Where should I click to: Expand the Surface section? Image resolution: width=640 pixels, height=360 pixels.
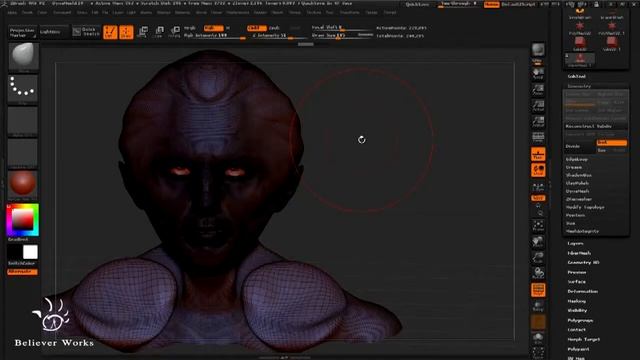(576, 282)
